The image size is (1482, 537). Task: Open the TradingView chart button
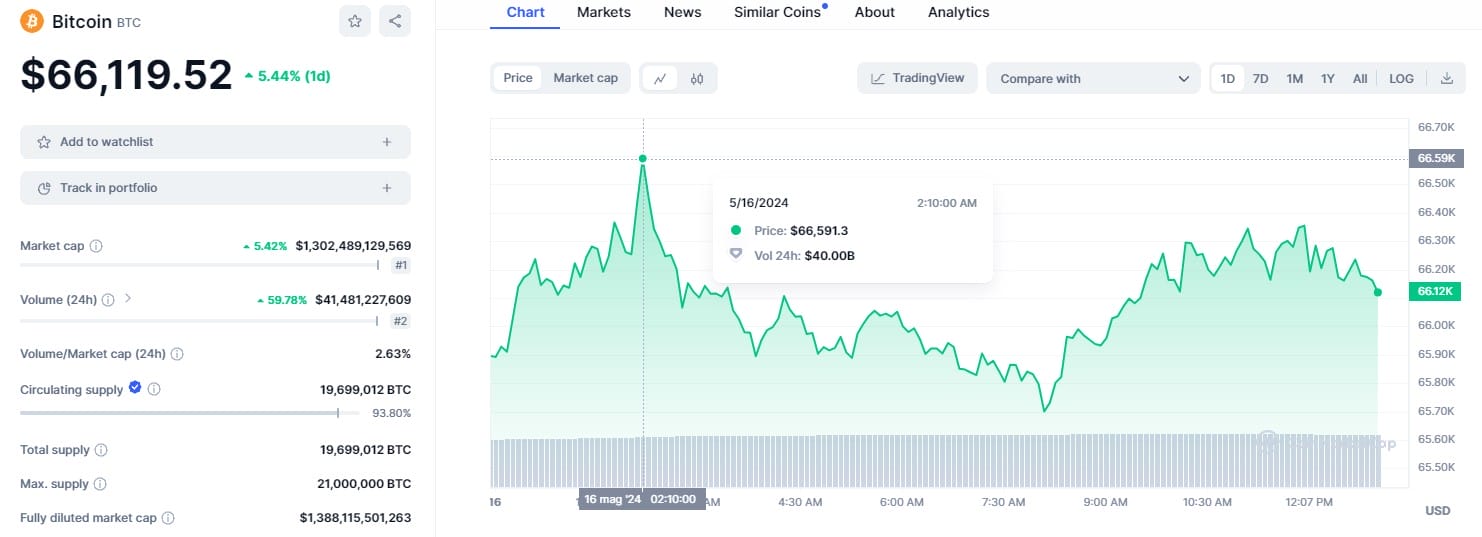[x=917, y=78]
